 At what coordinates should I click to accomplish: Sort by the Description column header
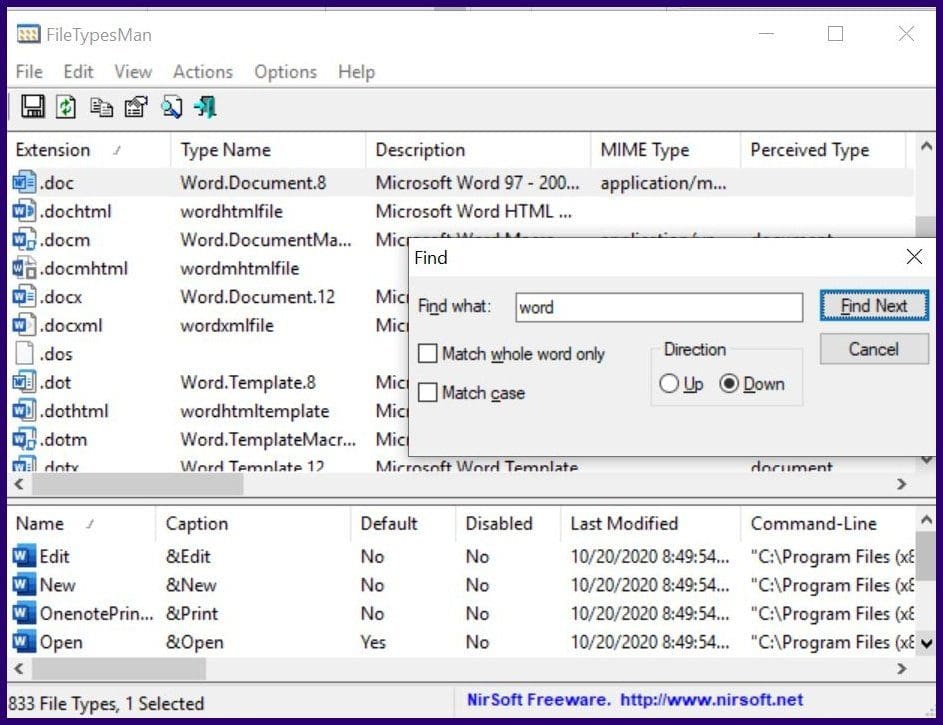[x=478, y=150]
